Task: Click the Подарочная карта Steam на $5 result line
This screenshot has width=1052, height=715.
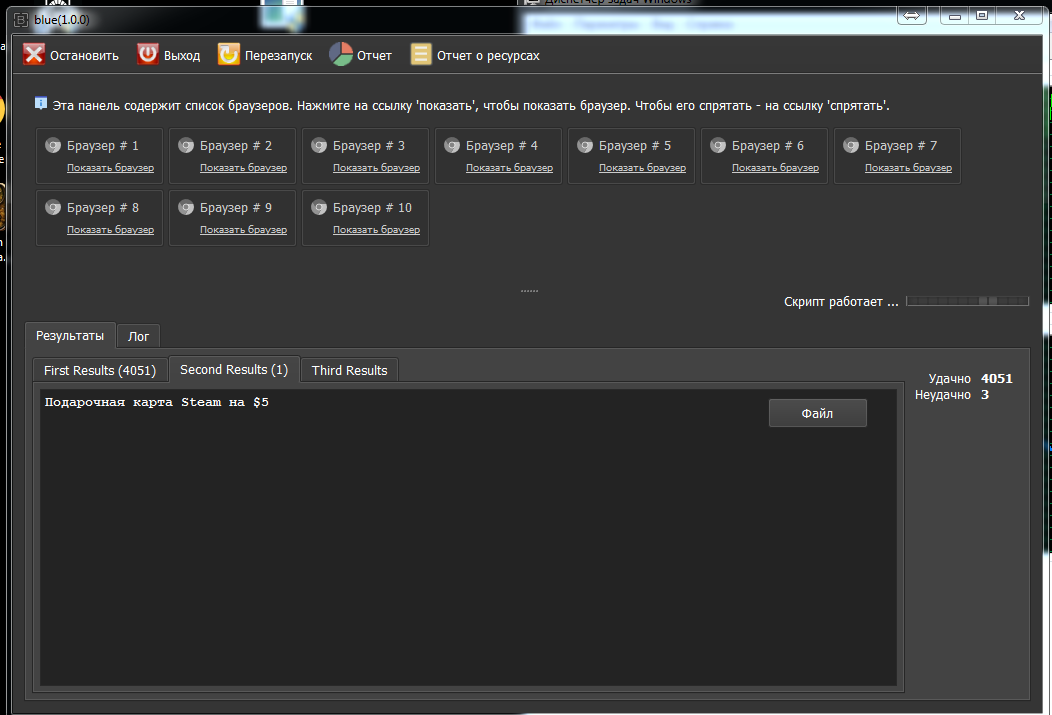Action: [x=156, y=402]
